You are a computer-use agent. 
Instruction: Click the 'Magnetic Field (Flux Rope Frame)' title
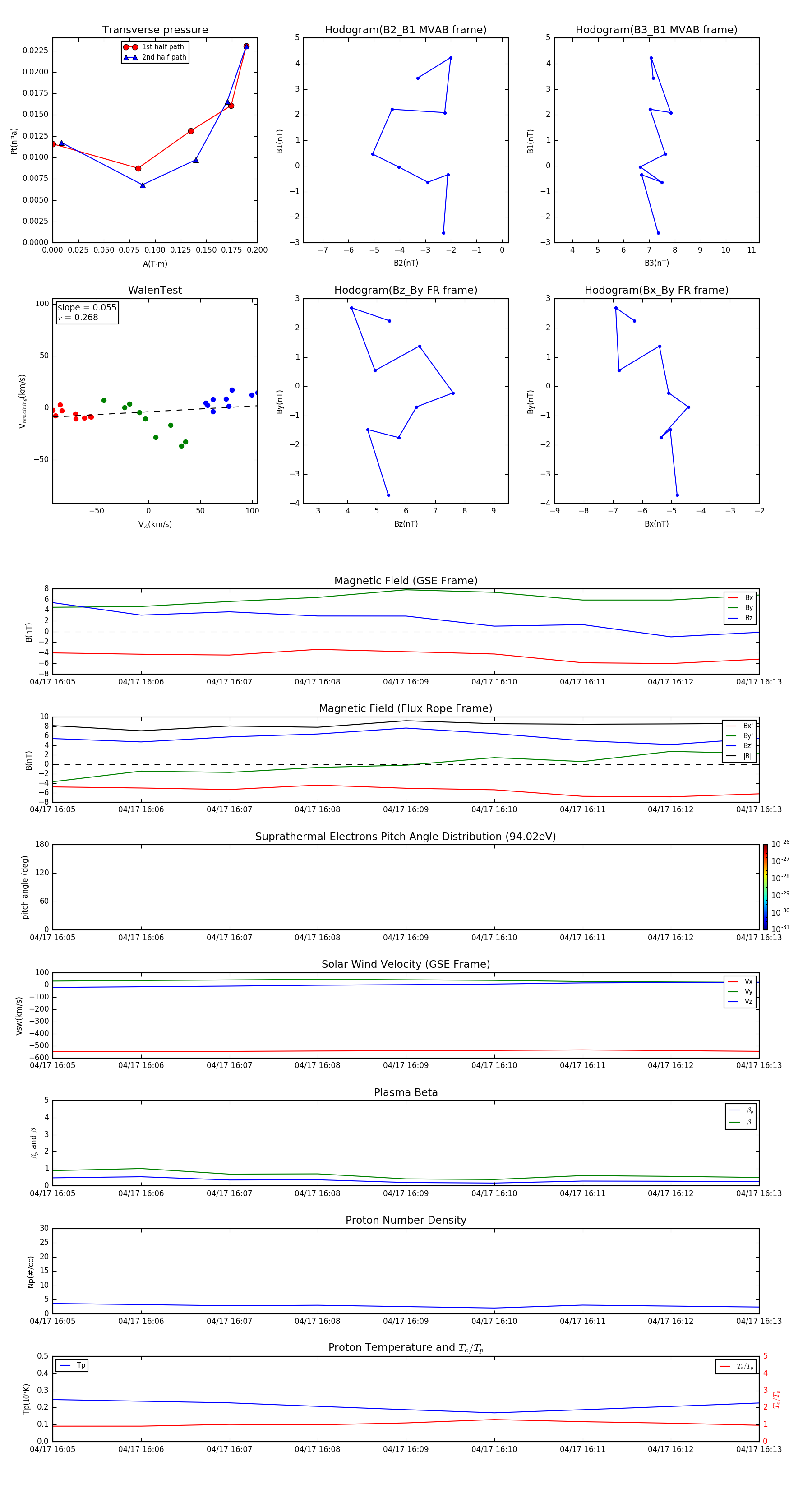pos(406,709)
